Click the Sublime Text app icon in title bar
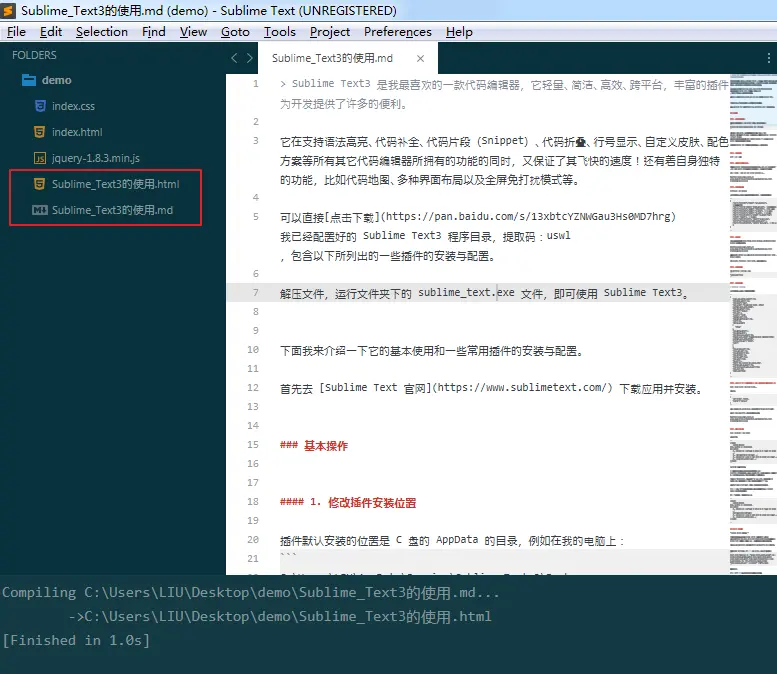The image size is (777, 674). coord(9,10)
